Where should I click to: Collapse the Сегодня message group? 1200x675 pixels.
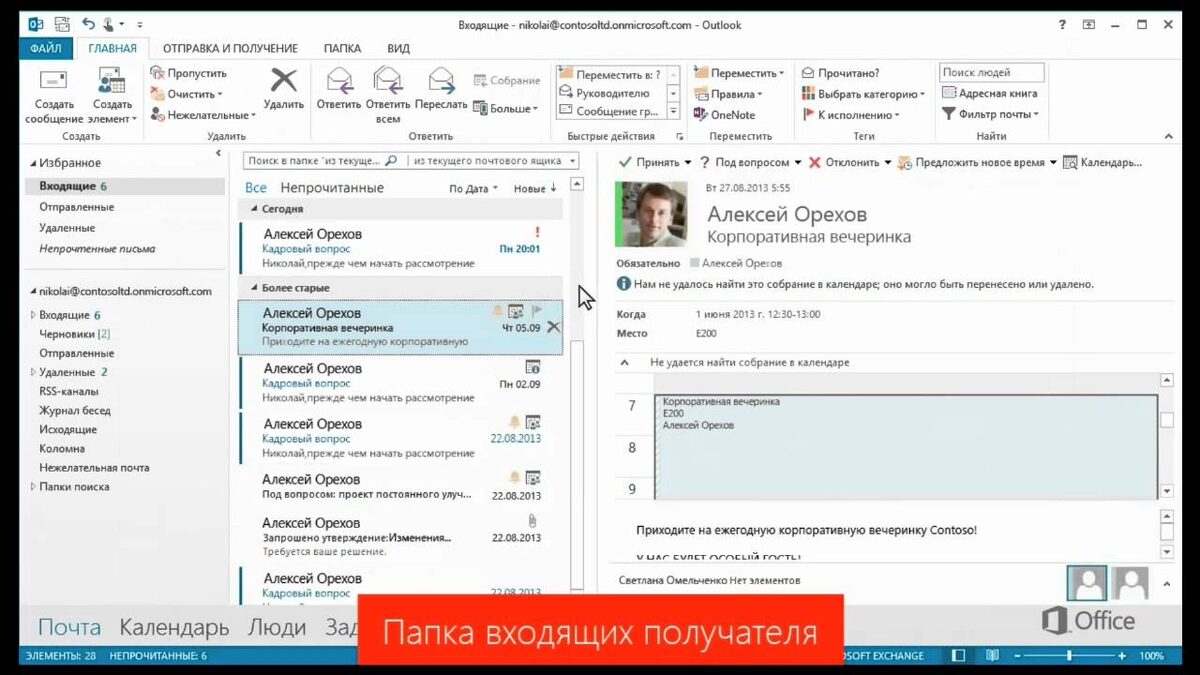254,210
